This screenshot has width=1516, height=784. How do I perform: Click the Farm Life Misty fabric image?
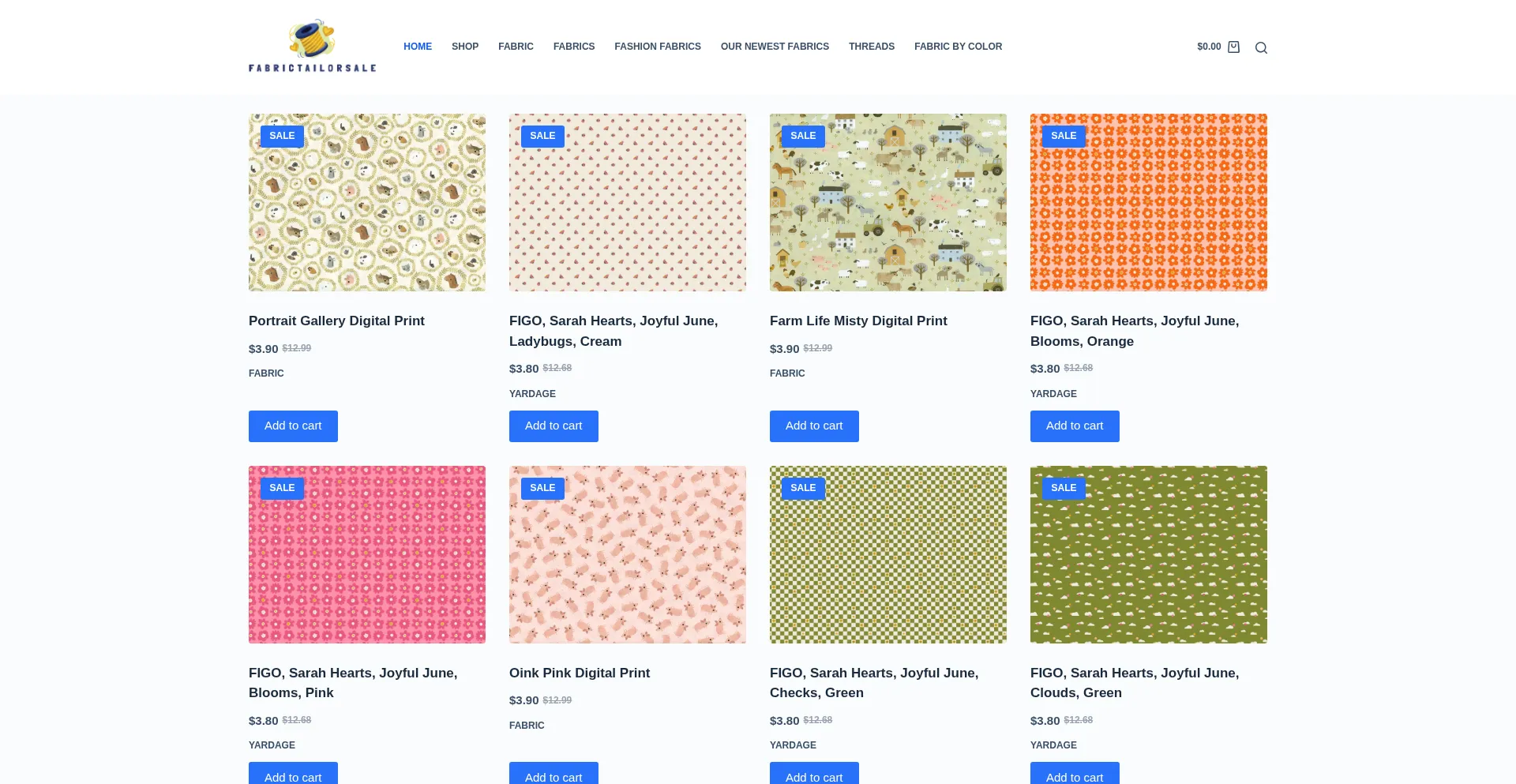(x=887, y=202)
